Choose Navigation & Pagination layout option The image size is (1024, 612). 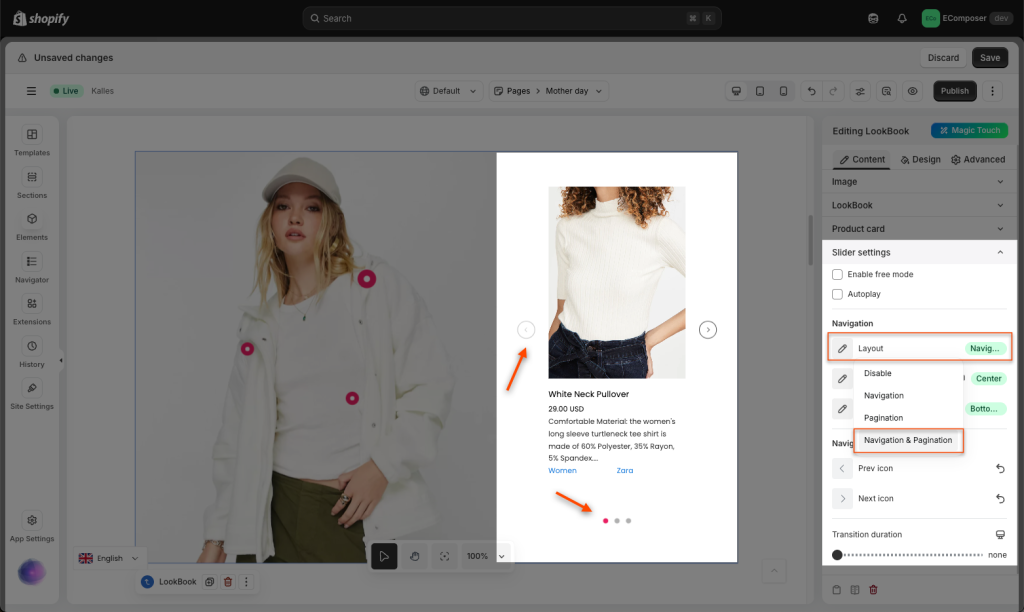pos(908,440)
